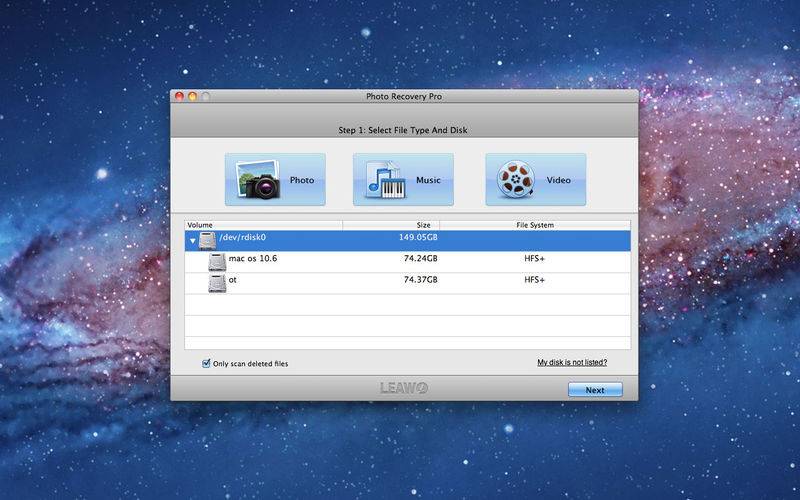Click the 74.37GB size value

(x=420, y=280)
